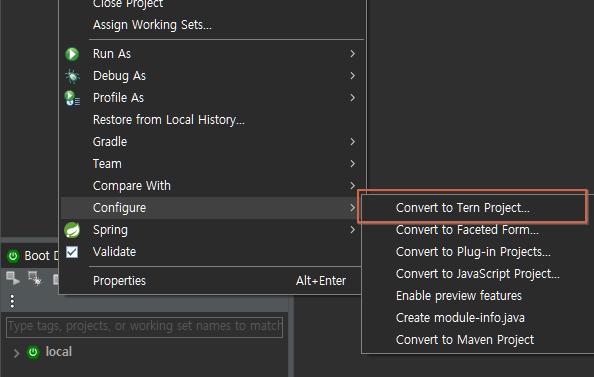
Task: Open the three-dot view menu in Boot Dashboard
Action: pyautogui.click(x=13, y=301)
